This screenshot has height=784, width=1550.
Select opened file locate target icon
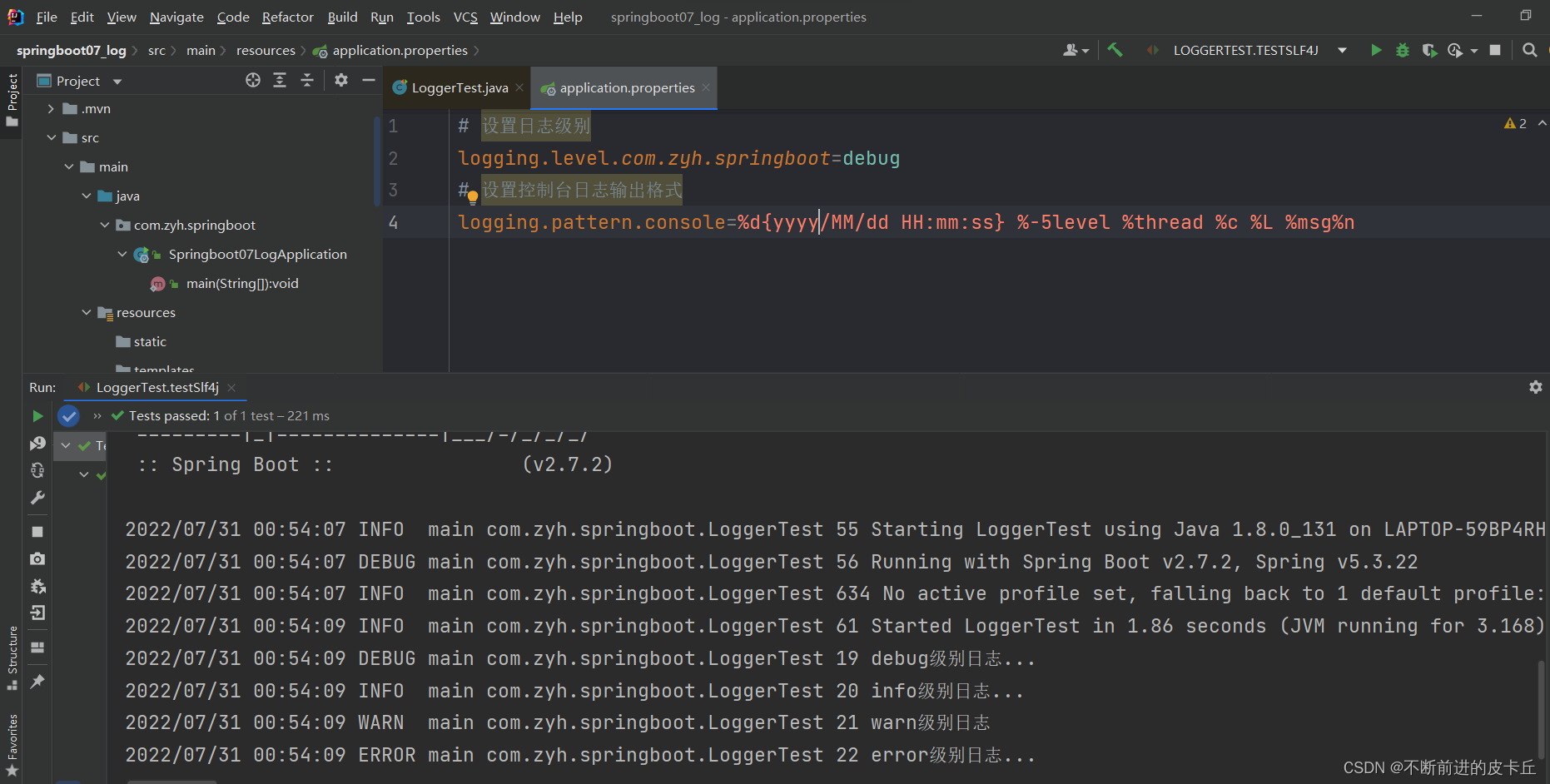(x=253, y=80)
